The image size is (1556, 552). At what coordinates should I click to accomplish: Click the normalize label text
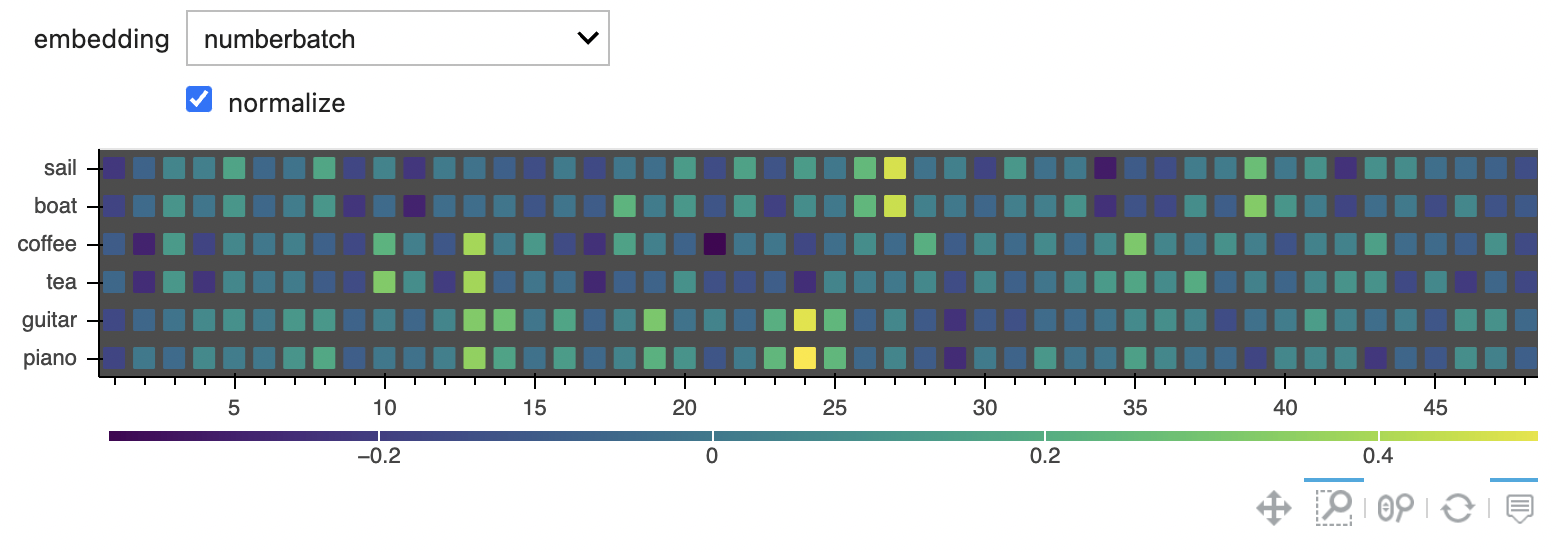(x=287, y=103)
